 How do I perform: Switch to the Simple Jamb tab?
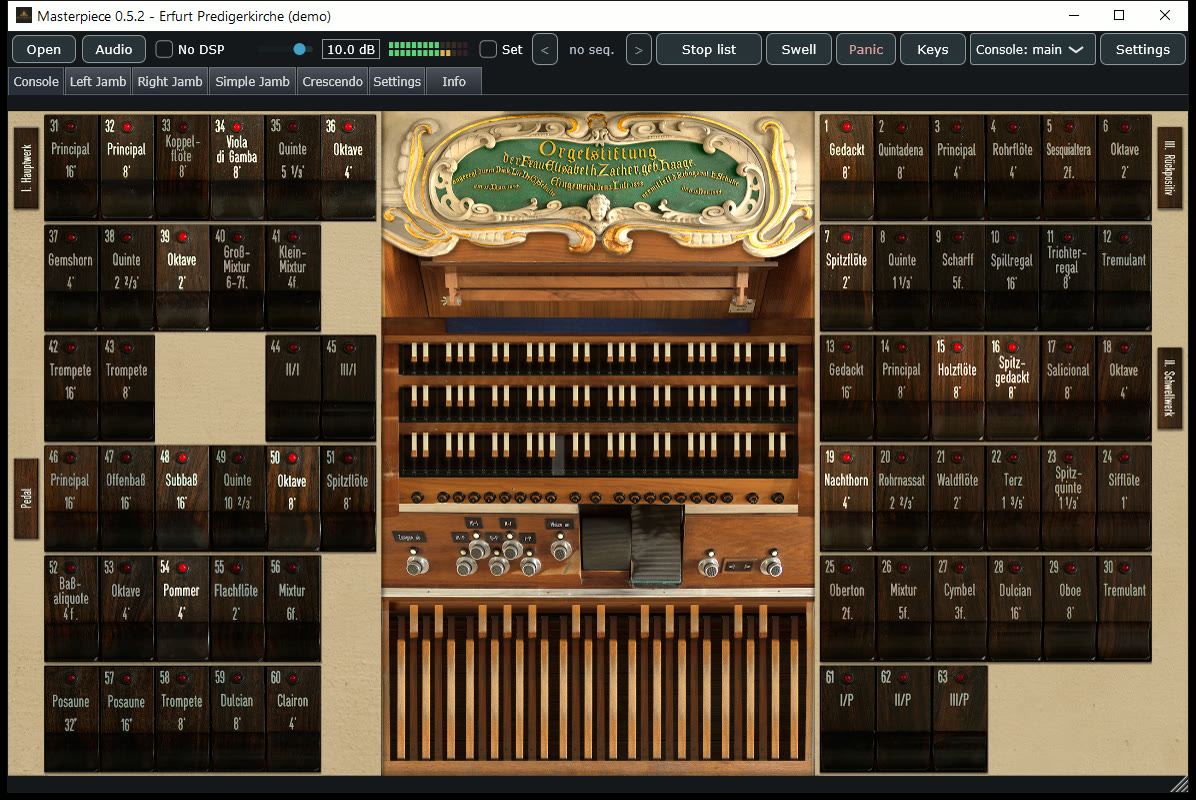[x=252, y=82]
